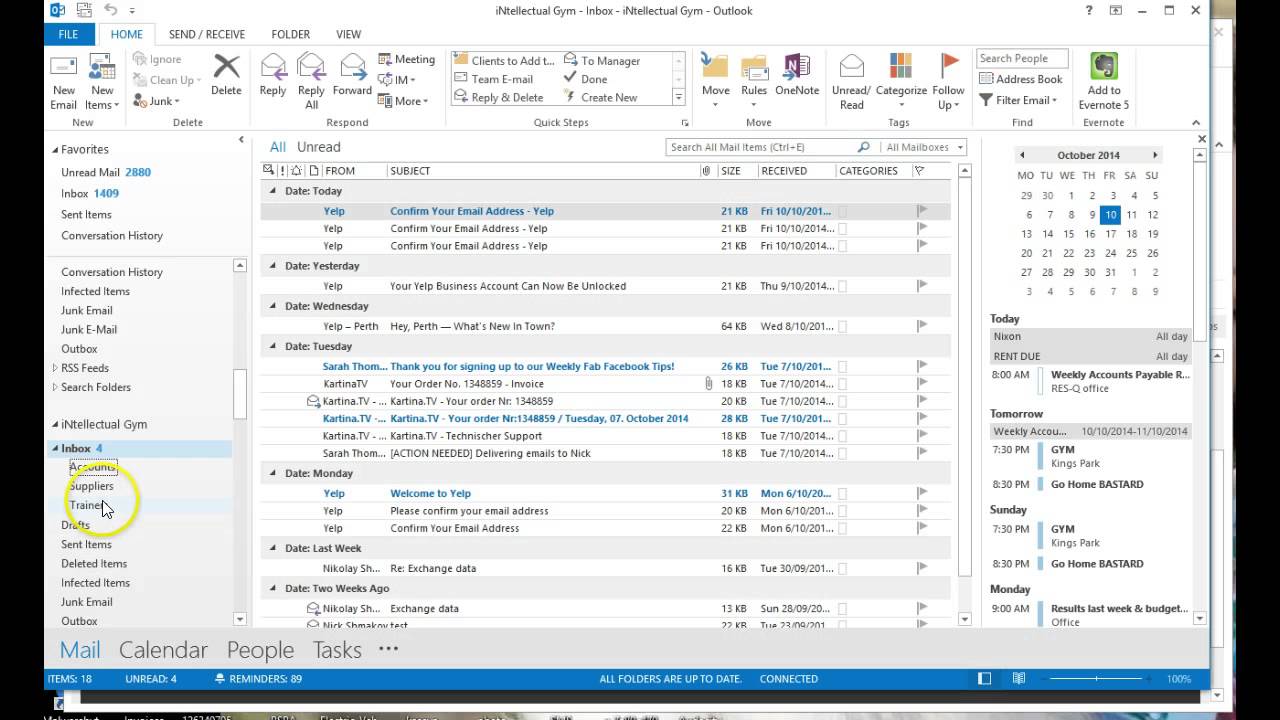This screenshot has width=1280, height=720.
Task: Click the Delete message icon
Action: [x=226, y=75]
